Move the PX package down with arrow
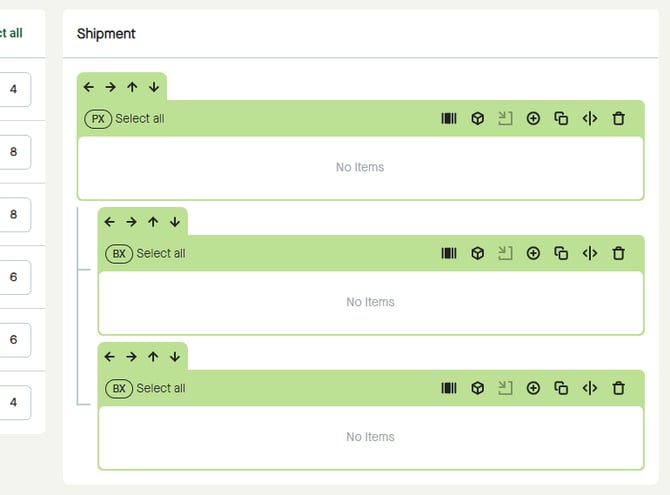Image resolution: width=670 pixels, height=495 pixels. (x=154, y=87)
